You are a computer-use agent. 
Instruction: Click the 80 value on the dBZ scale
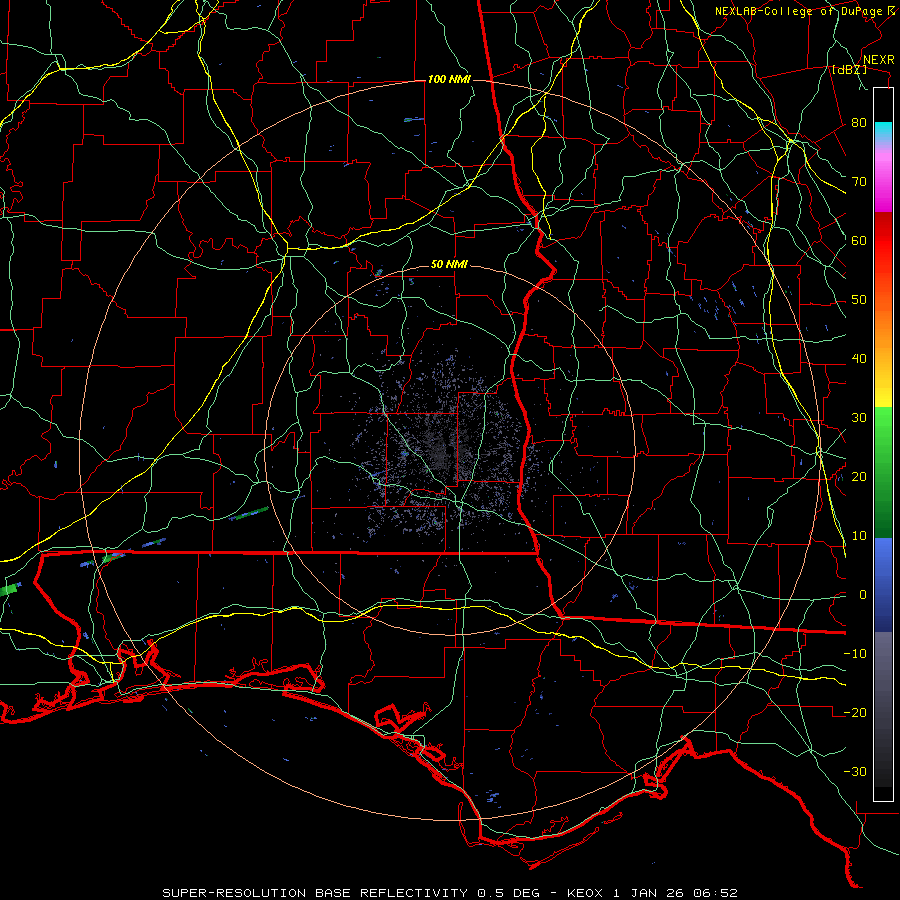tap(859, 122)
